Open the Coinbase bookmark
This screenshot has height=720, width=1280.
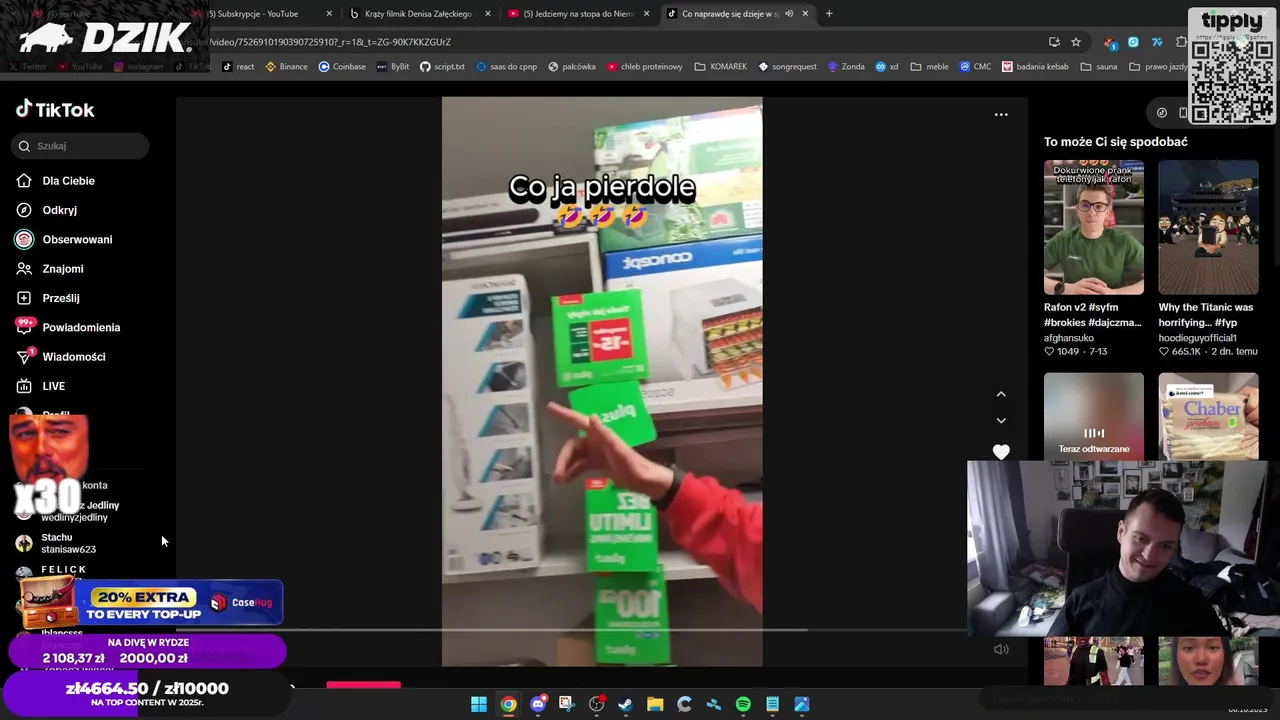(x=342, y=67)
